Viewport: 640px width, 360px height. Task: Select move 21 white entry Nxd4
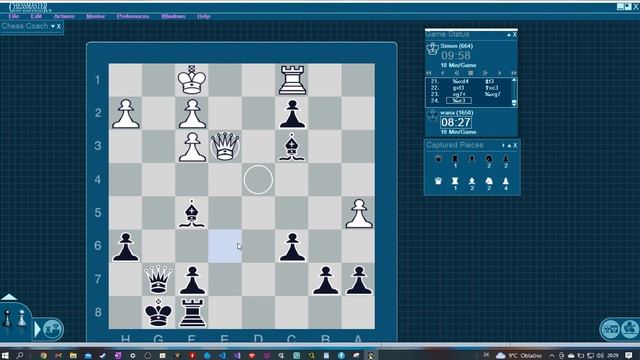[x=460, y=81]
